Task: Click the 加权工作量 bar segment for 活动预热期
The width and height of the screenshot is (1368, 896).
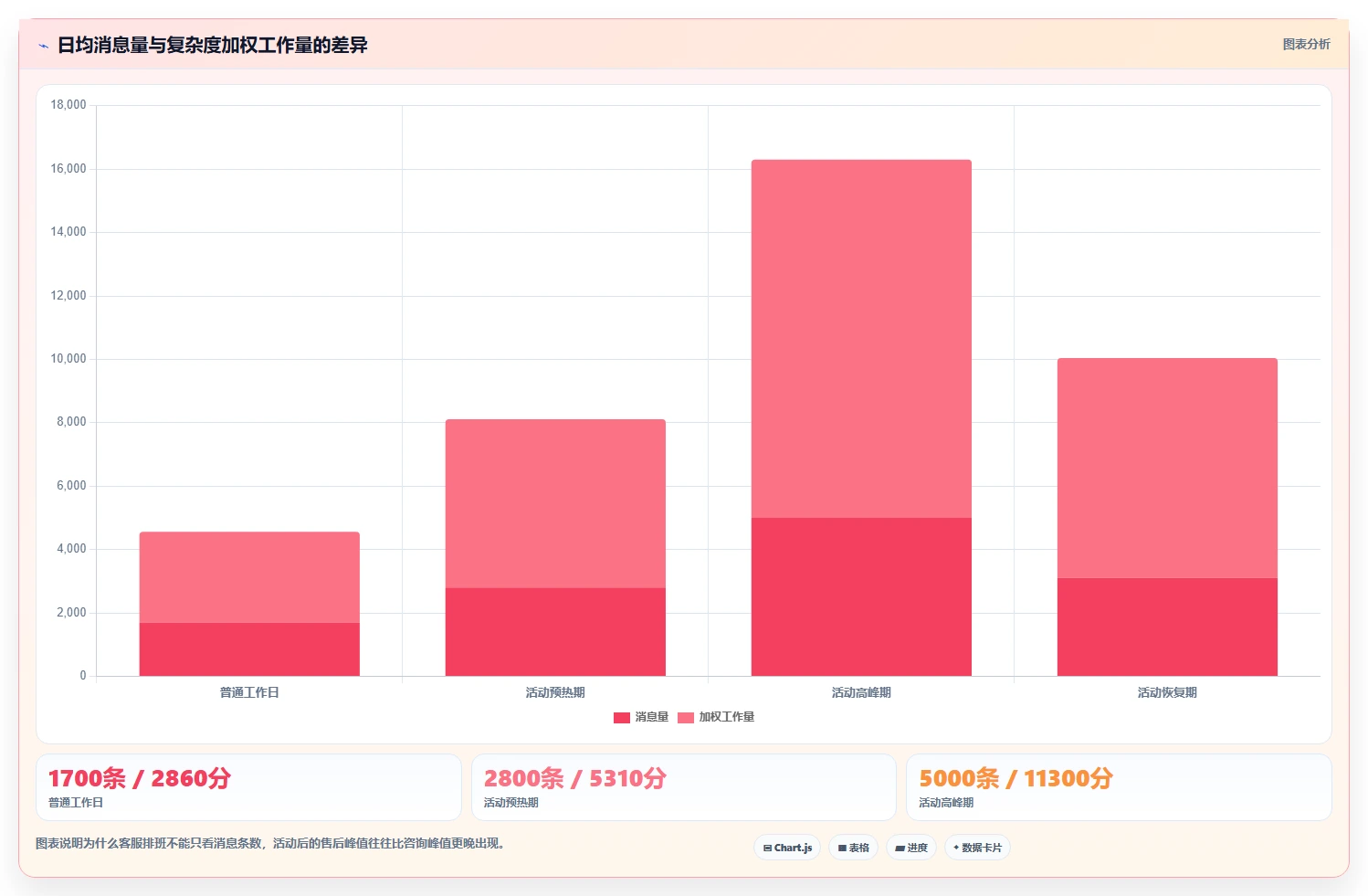Action: (555, 503)
